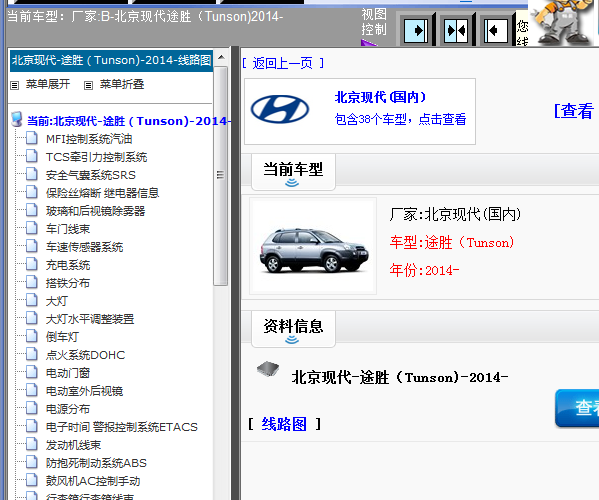The image size is (599, 500).
Task: Click the document icon beside 倒车灯
Action: click(x=32, y=336)
